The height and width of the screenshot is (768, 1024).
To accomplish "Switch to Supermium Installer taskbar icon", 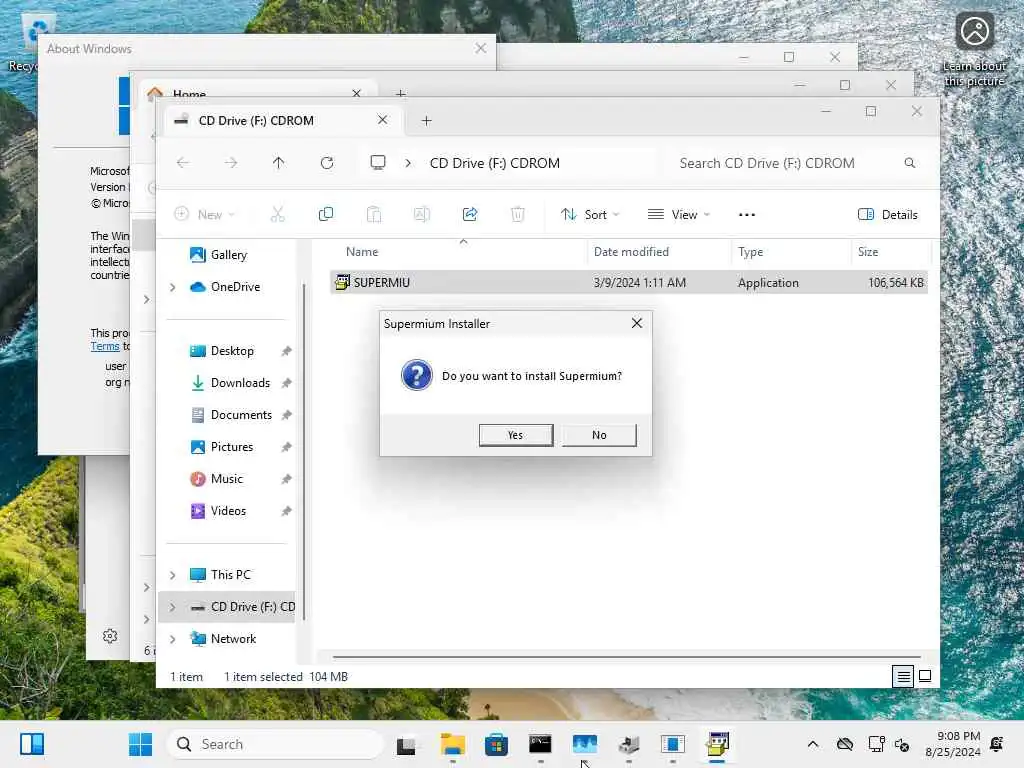I will pos(717,744).
